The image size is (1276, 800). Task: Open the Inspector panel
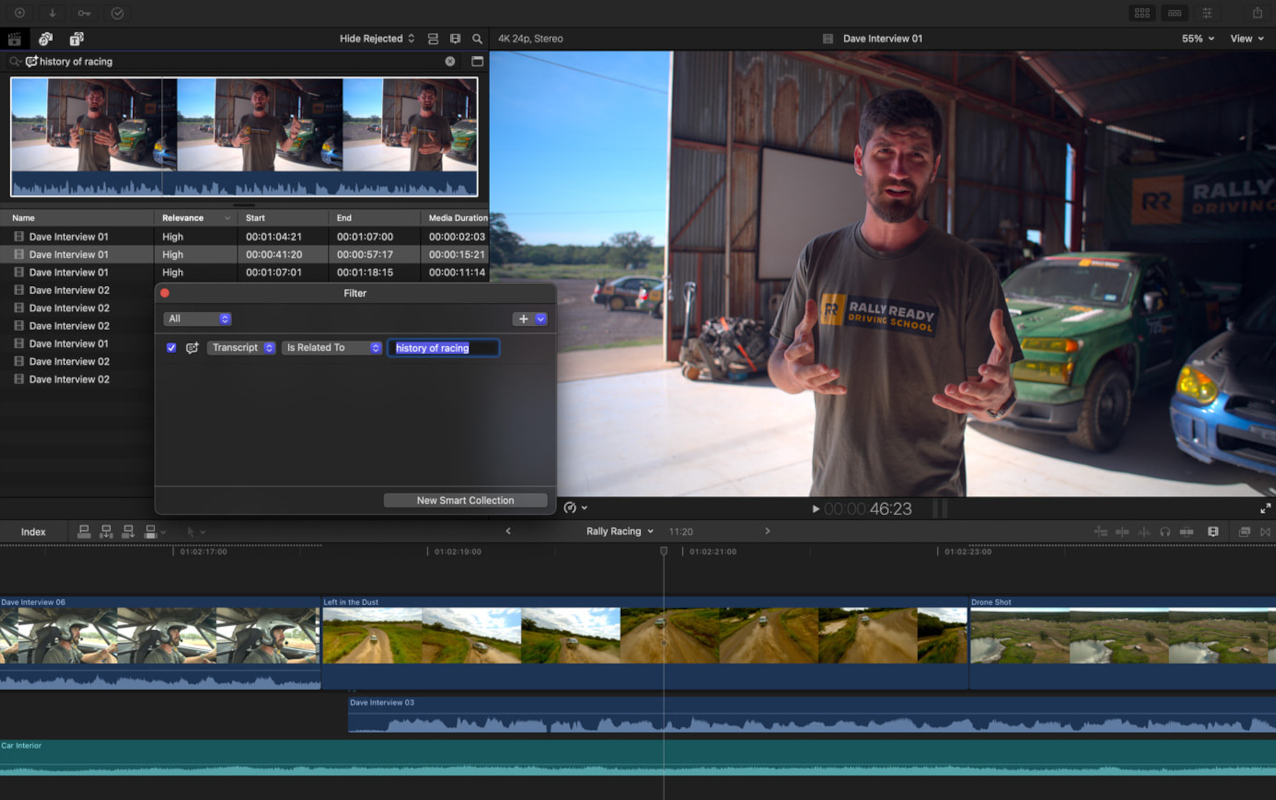pos(1208,13)
